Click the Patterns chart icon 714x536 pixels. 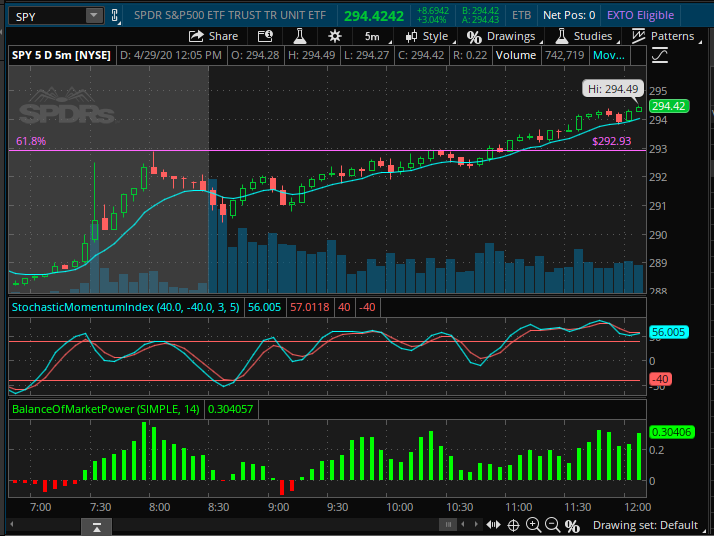(x=638, y=36)
